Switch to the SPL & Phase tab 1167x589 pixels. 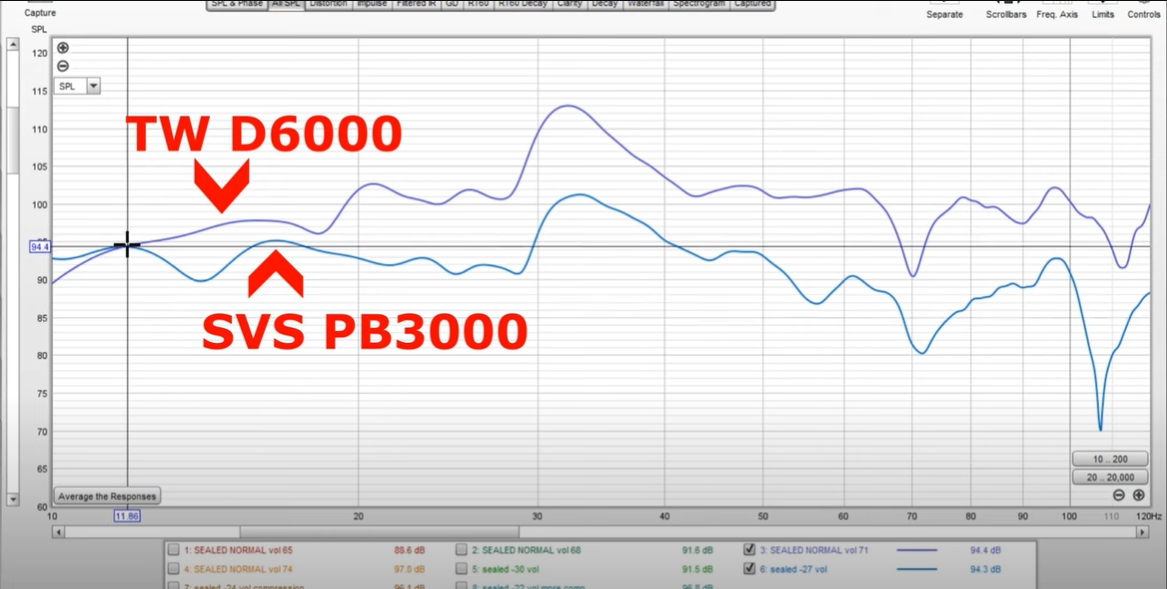[236, 4]
